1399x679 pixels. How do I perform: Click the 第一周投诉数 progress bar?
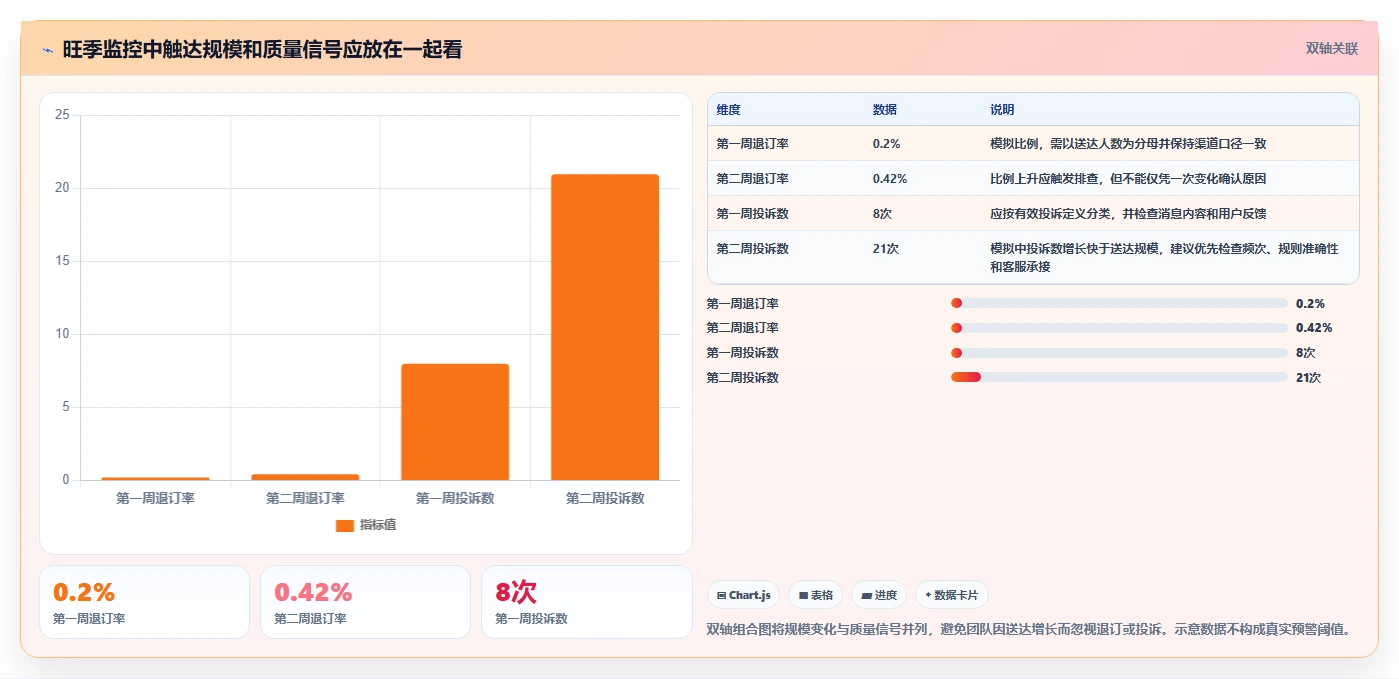pyautogui.click(x=1119, y=353)
